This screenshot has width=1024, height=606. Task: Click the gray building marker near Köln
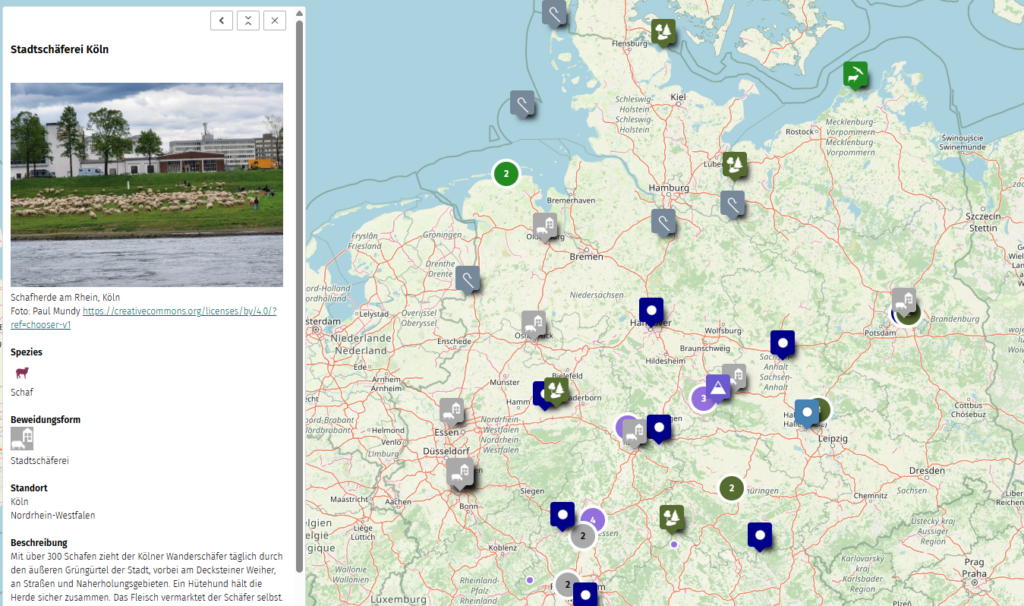(x=460, y=472)
